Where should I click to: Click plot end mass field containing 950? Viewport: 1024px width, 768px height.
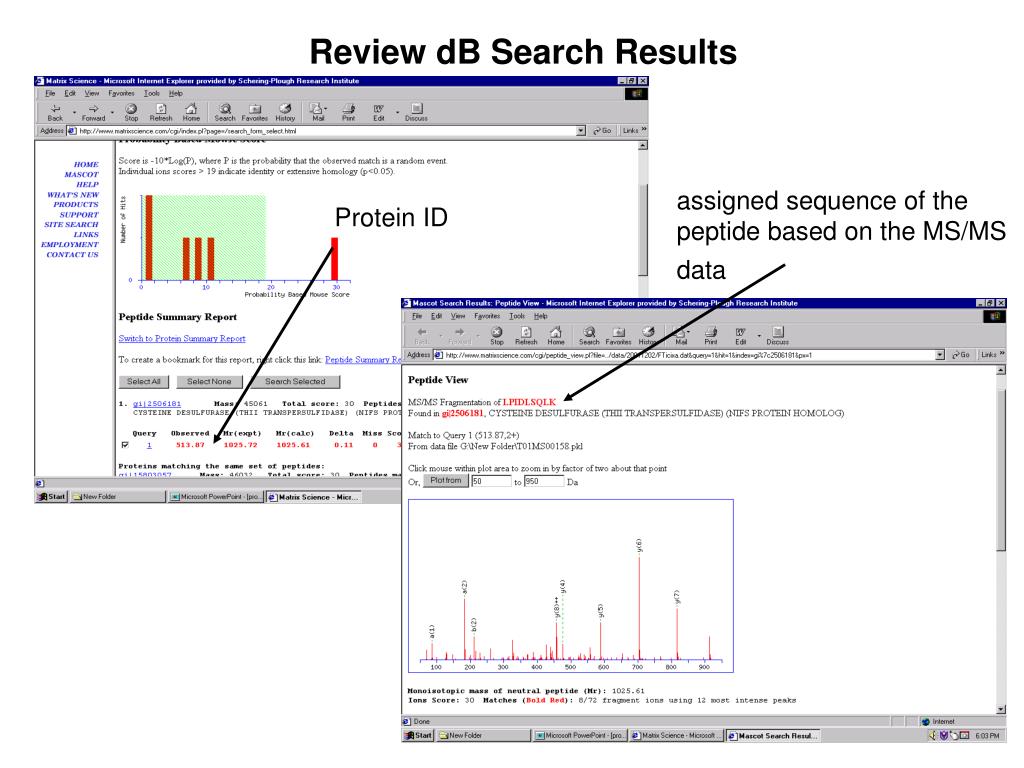coord(544,481)
